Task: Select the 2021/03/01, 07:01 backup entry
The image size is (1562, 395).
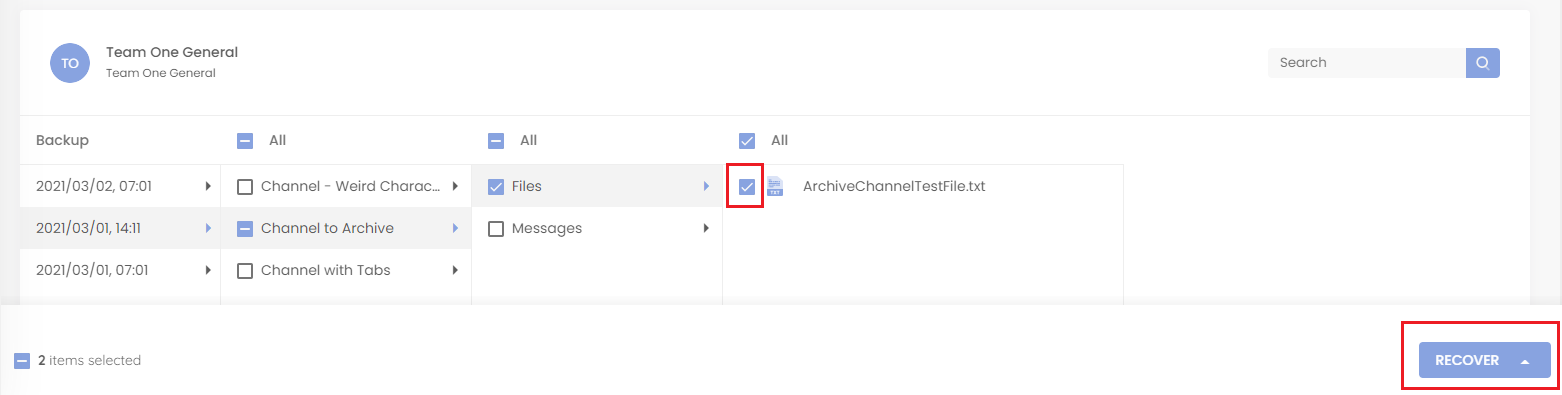Action: [x=120, y=270]
